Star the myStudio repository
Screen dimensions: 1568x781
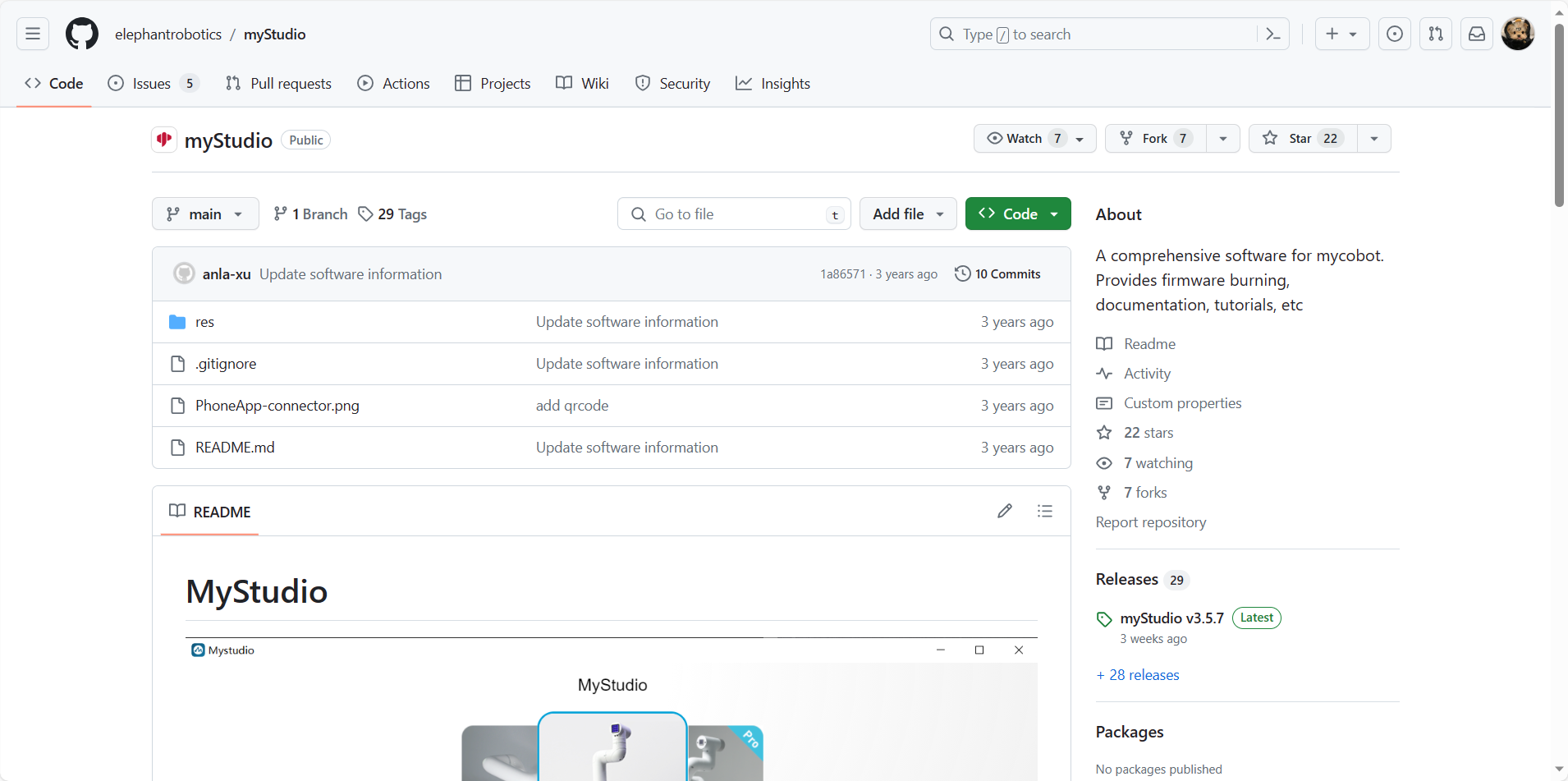pos(1303,138)
